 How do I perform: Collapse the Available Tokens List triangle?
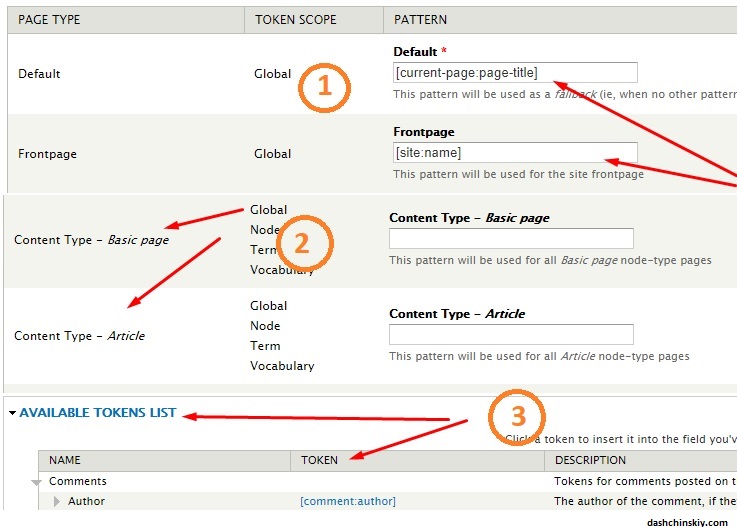click(x=12, y=413)
